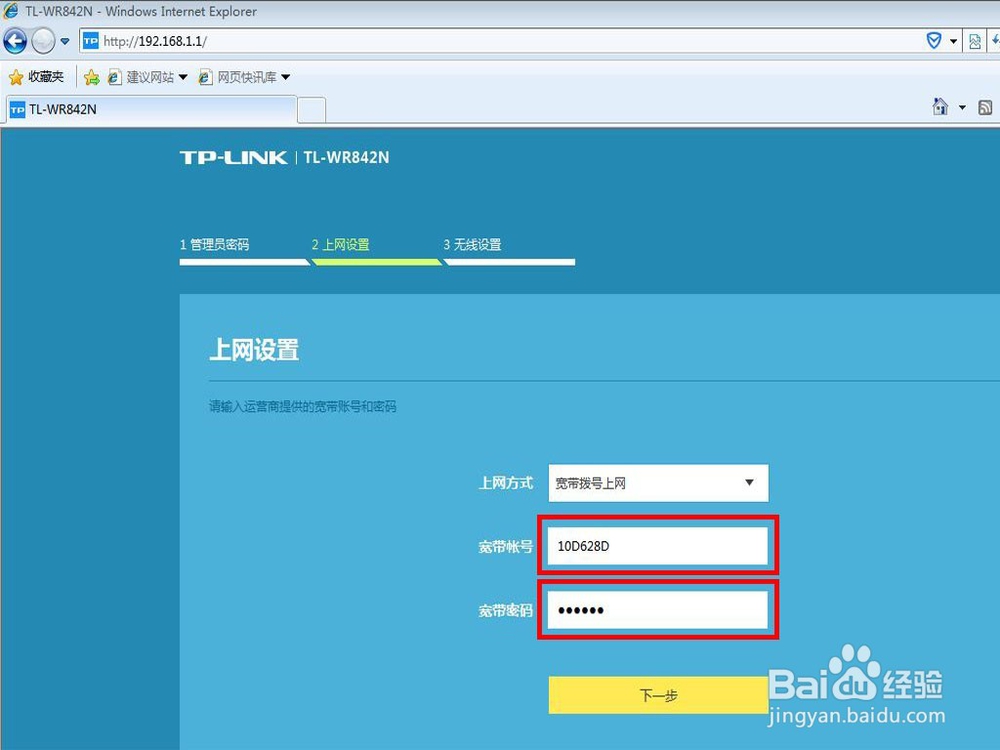Click the blue security shield icon
Image resolution: width=1000 pixels, height=750 pixels.
[934, 41]
